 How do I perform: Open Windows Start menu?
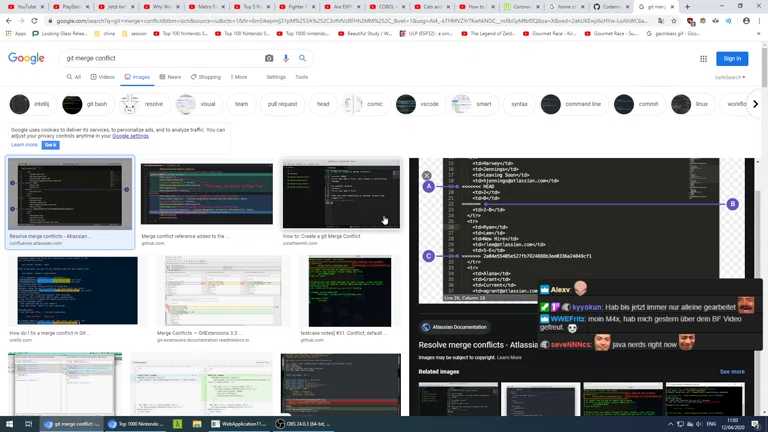pos(9,424)
